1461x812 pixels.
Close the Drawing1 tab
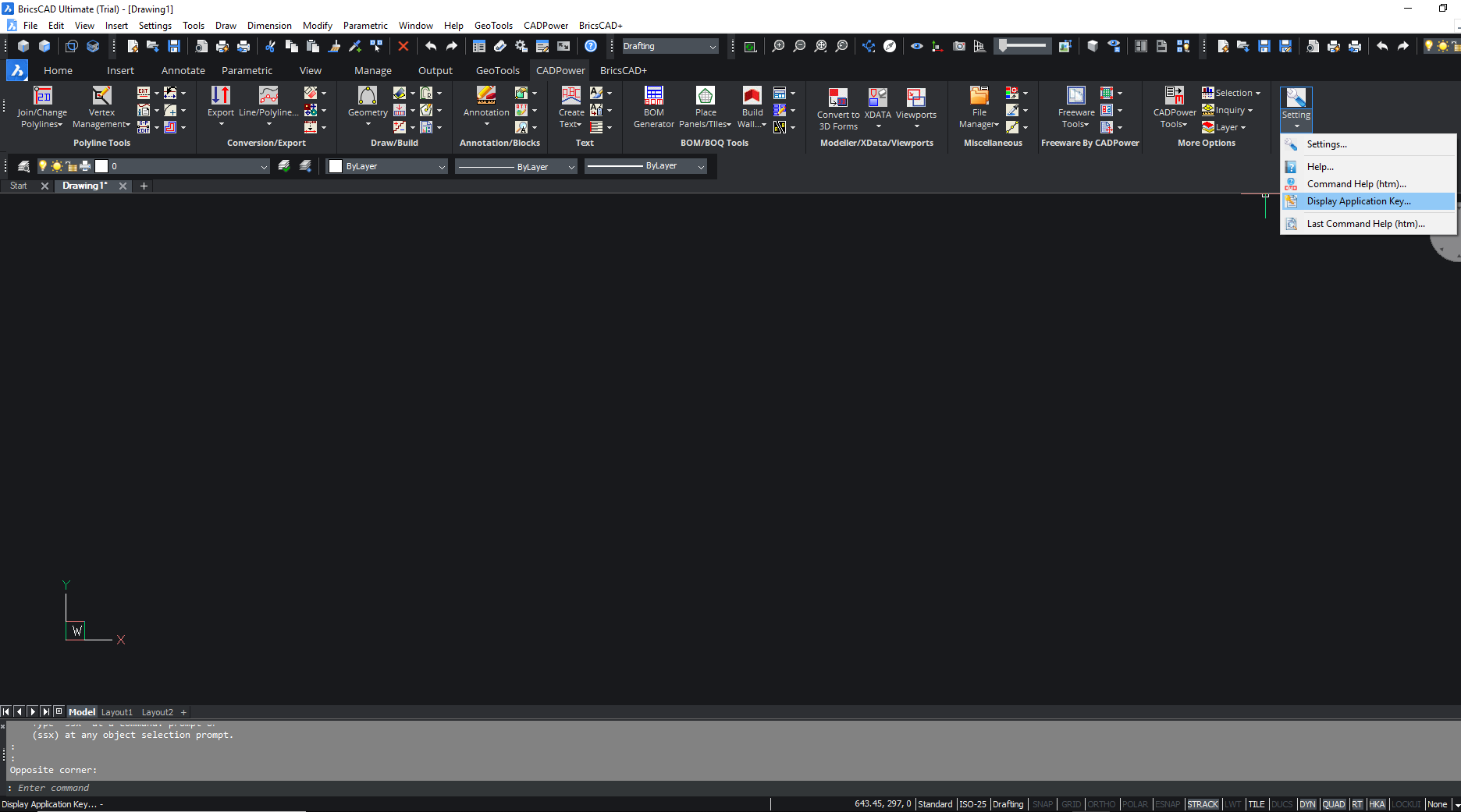[x=123, y=186]
